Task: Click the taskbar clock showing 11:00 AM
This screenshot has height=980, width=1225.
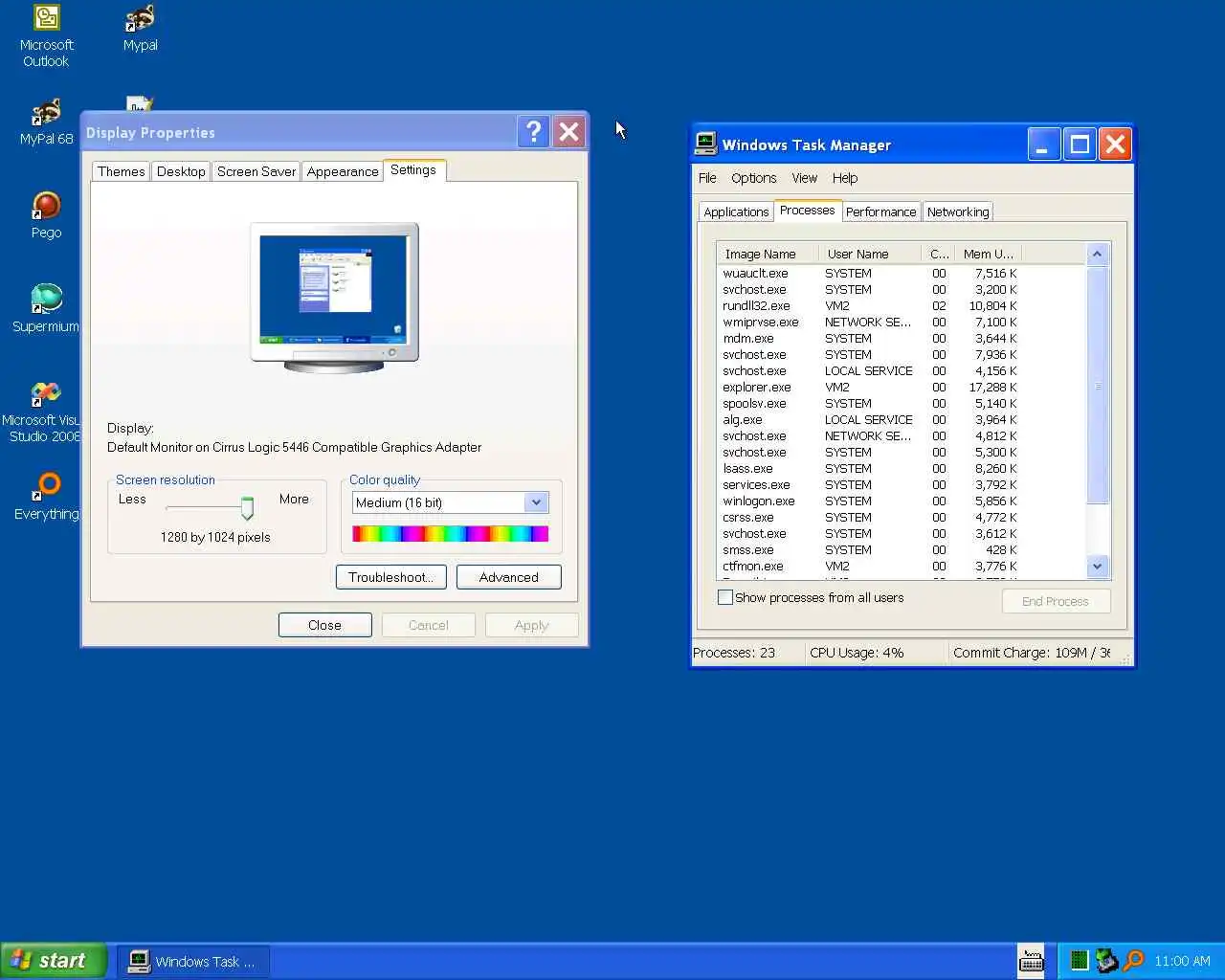Action: click(1182, 961)
